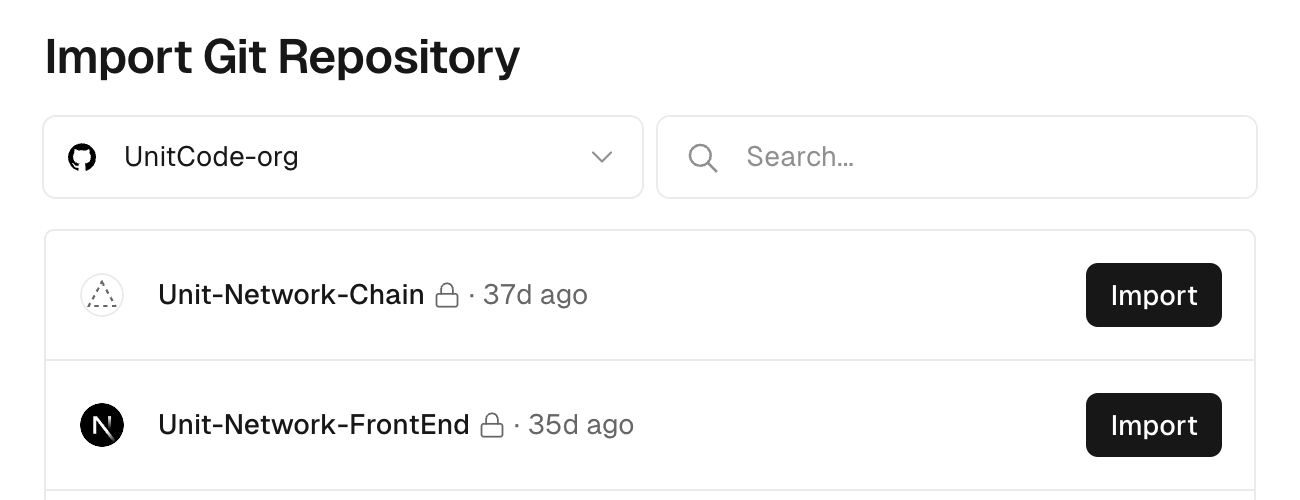Click the Next.js logo beside Unit-Network-FrontEnd
The height and width of the screenshot is (500, 1300).
click(101, 425)
